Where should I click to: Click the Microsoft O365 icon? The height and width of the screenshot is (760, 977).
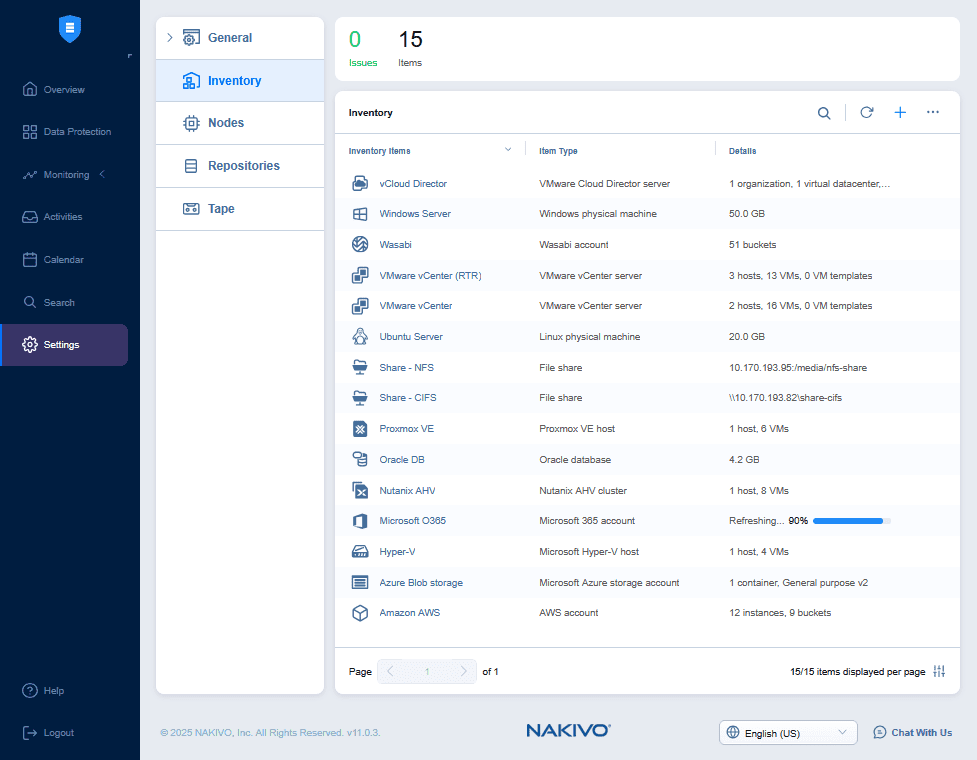[x=360, y=521]
